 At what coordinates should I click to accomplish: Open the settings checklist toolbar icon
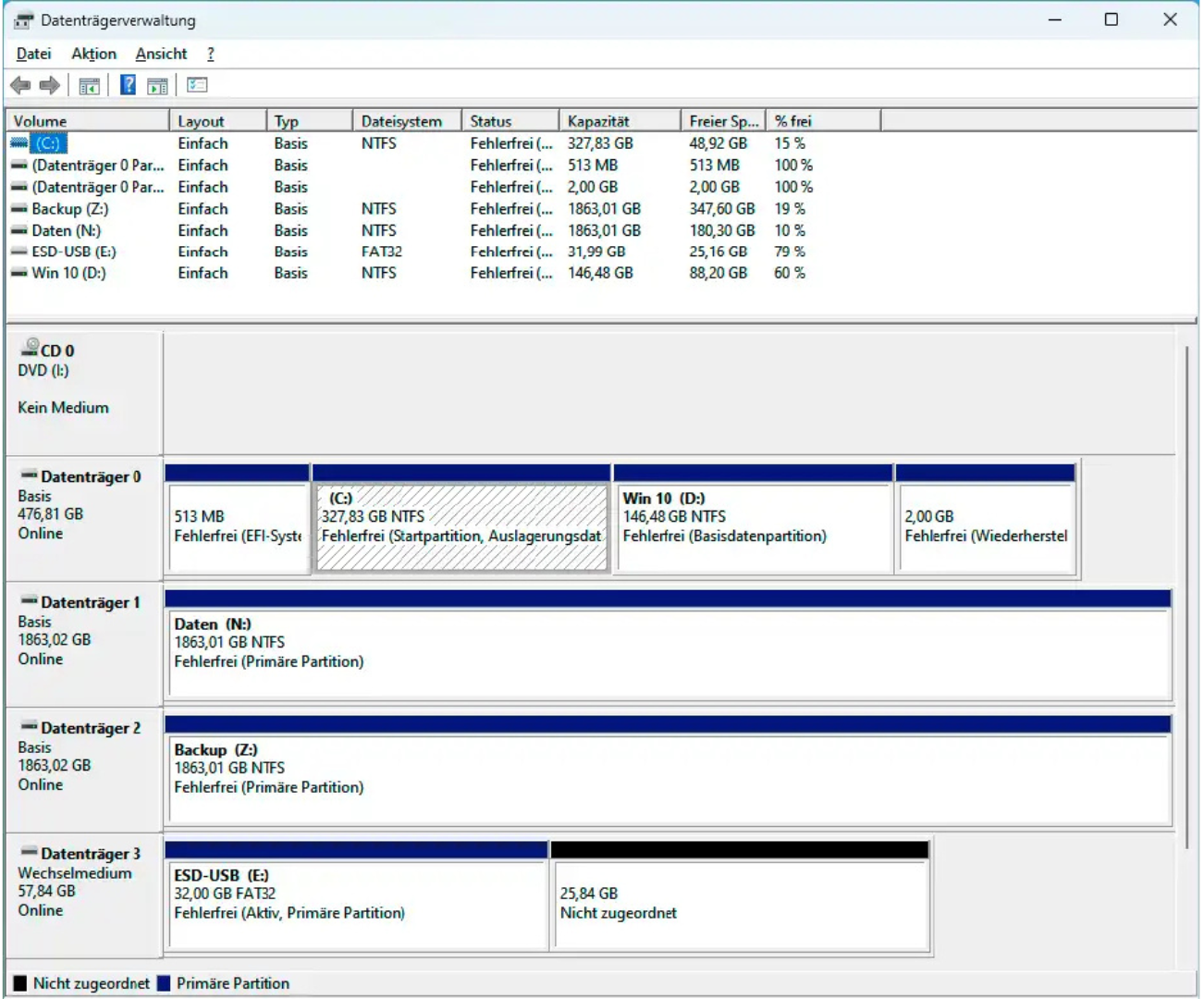(197, 86)
